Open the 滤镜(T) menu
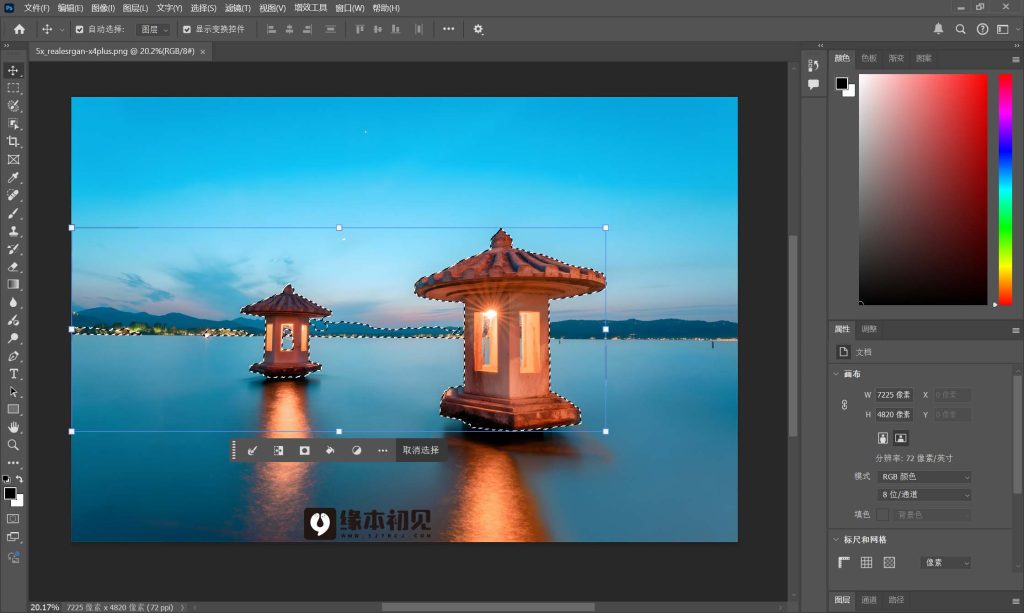Viewport: 1024px width, 613px height. (x=237, y=8)
